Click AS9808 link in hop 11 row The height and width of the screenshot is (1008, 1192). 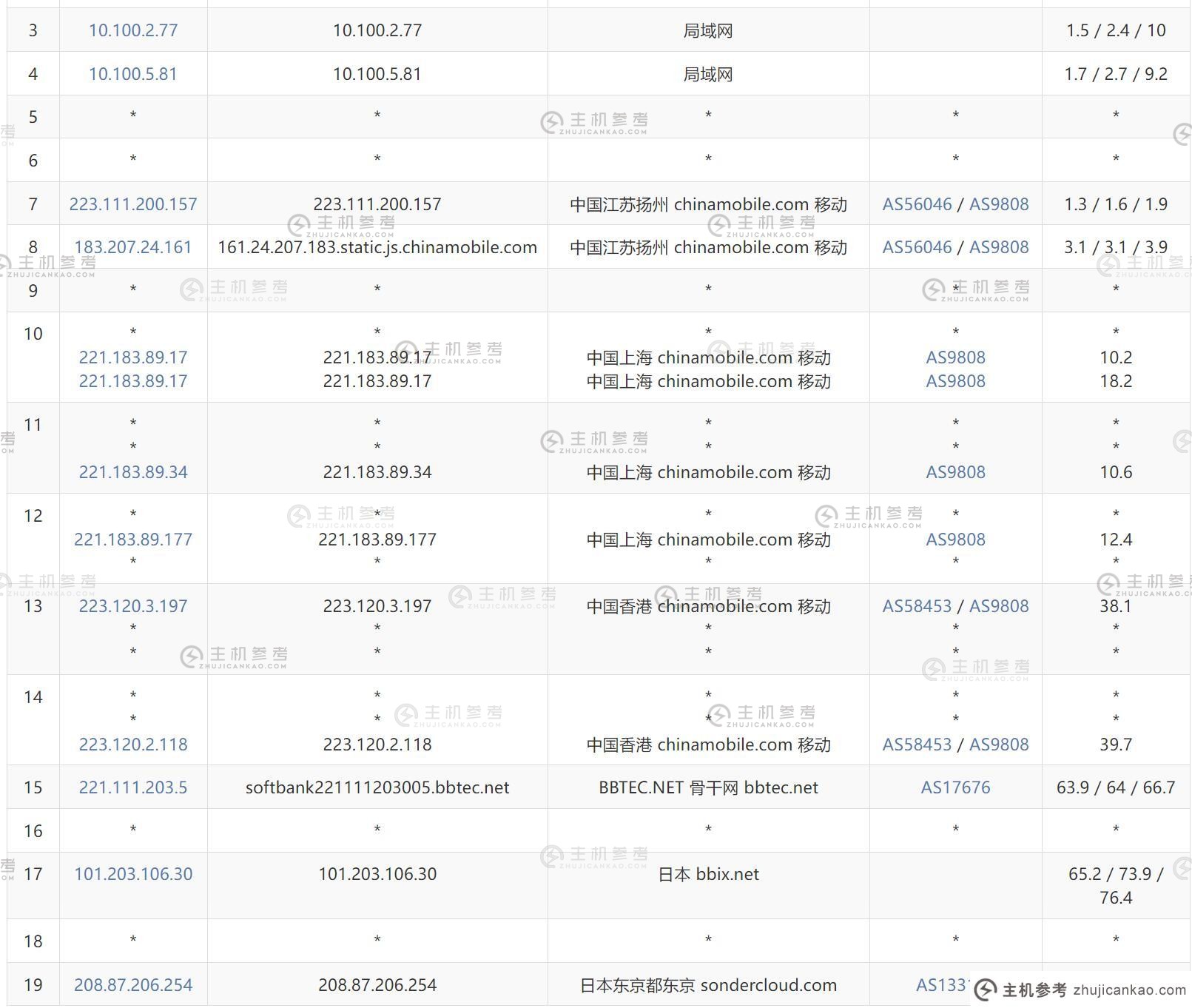click(x=955, y=472)
